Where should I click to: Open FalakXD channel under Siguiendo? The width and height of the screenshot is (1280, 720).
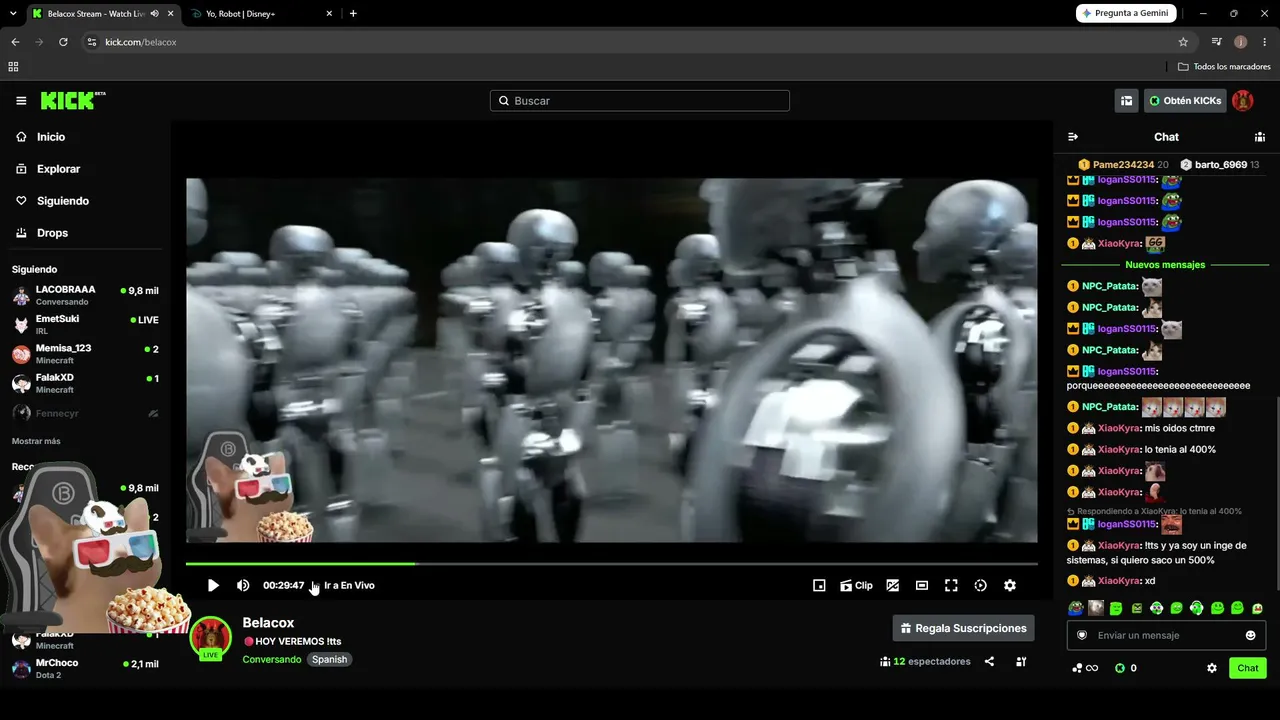85,383
